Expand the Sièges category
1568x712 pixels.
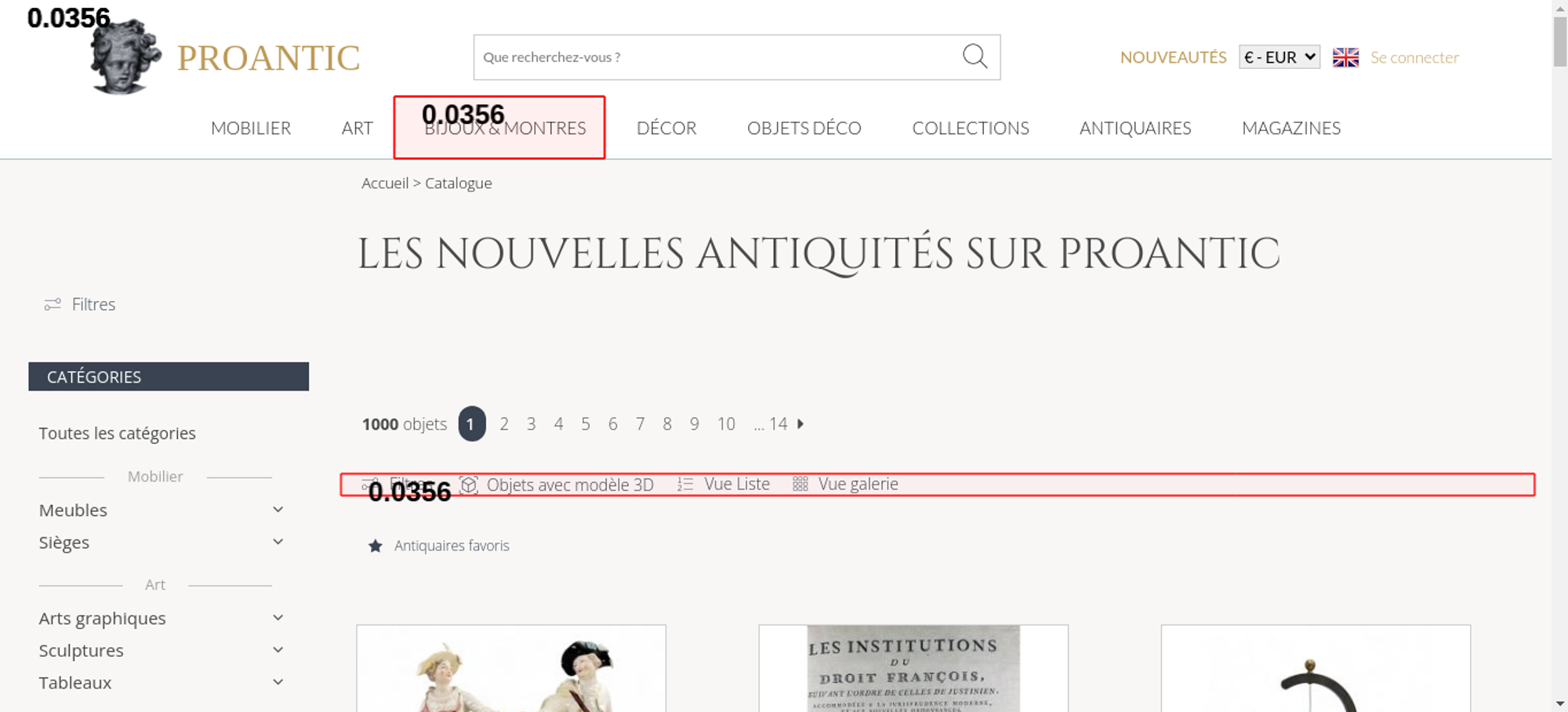pyautogui.click(x=278, y=542)
